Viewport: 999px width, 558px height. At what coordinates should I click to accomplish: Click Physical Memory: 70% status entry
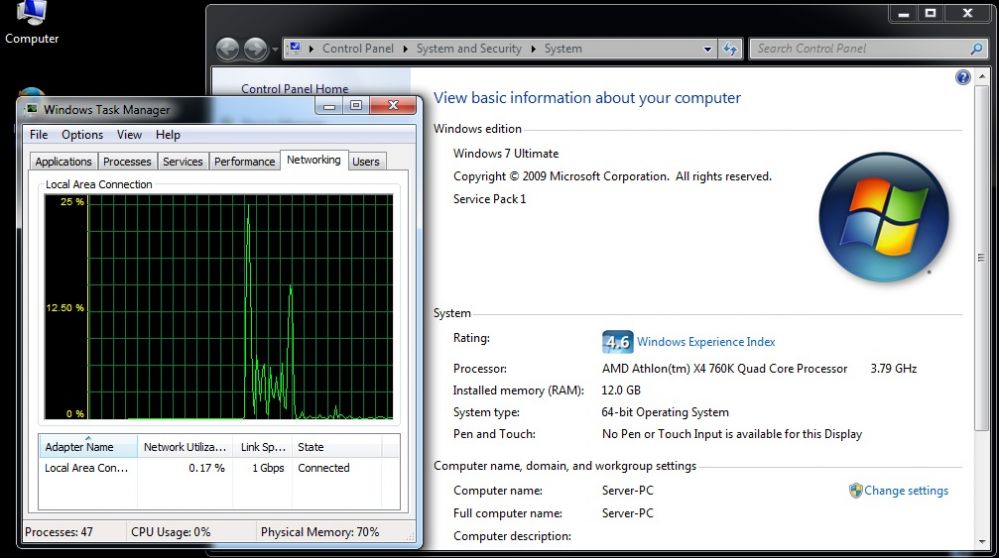pos(320,532)
